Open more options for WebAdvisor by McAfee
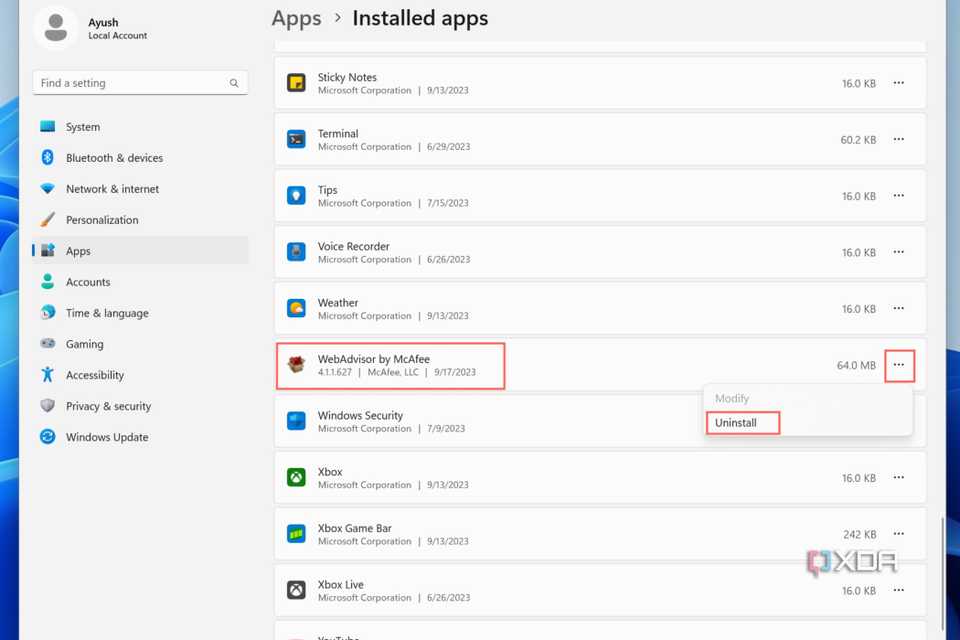The image size is (960, 640). coord(899,365)
